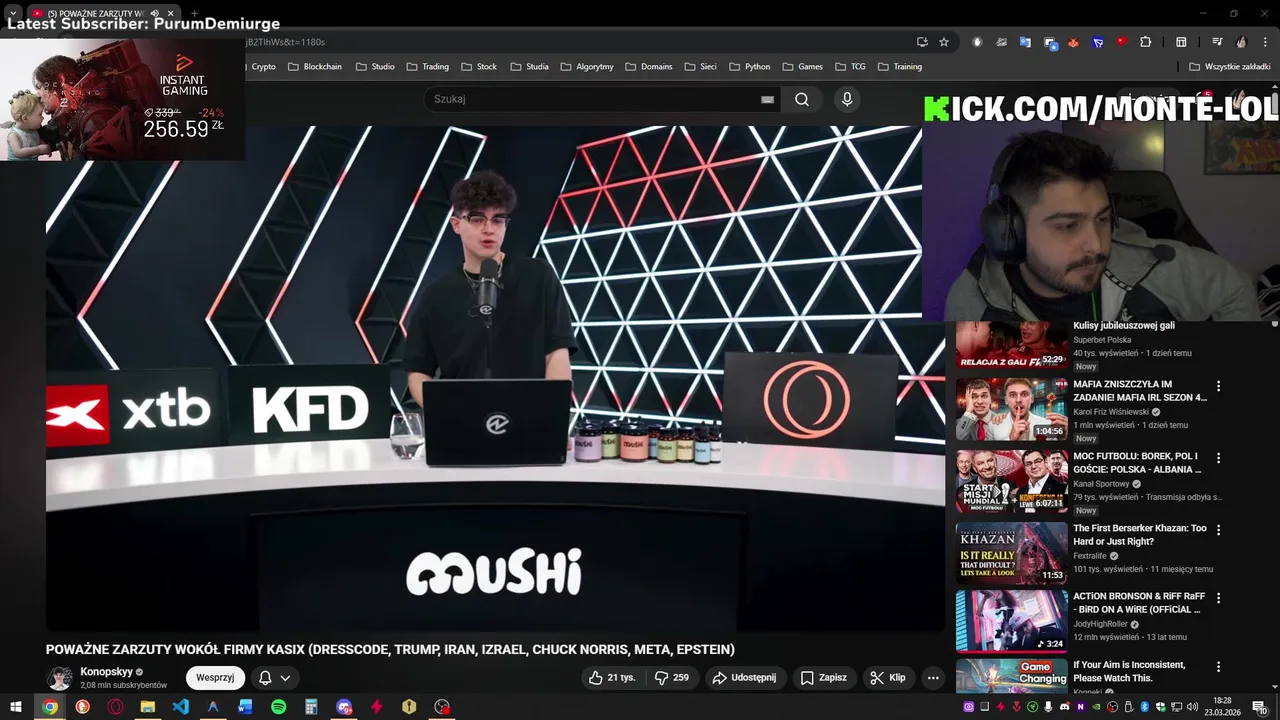Share the video via Udostępnij
This screenshot has height=720, width=1280.
pyautogui.click(x=744, y=677)
